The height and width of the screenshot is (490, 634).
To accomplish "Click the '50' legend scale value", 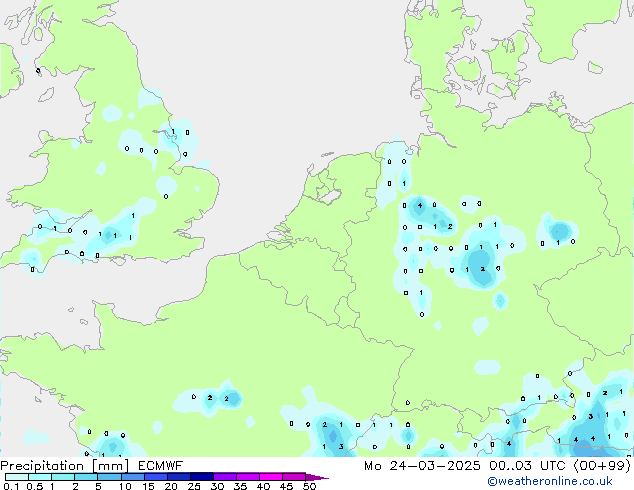I will pos(310,486).
